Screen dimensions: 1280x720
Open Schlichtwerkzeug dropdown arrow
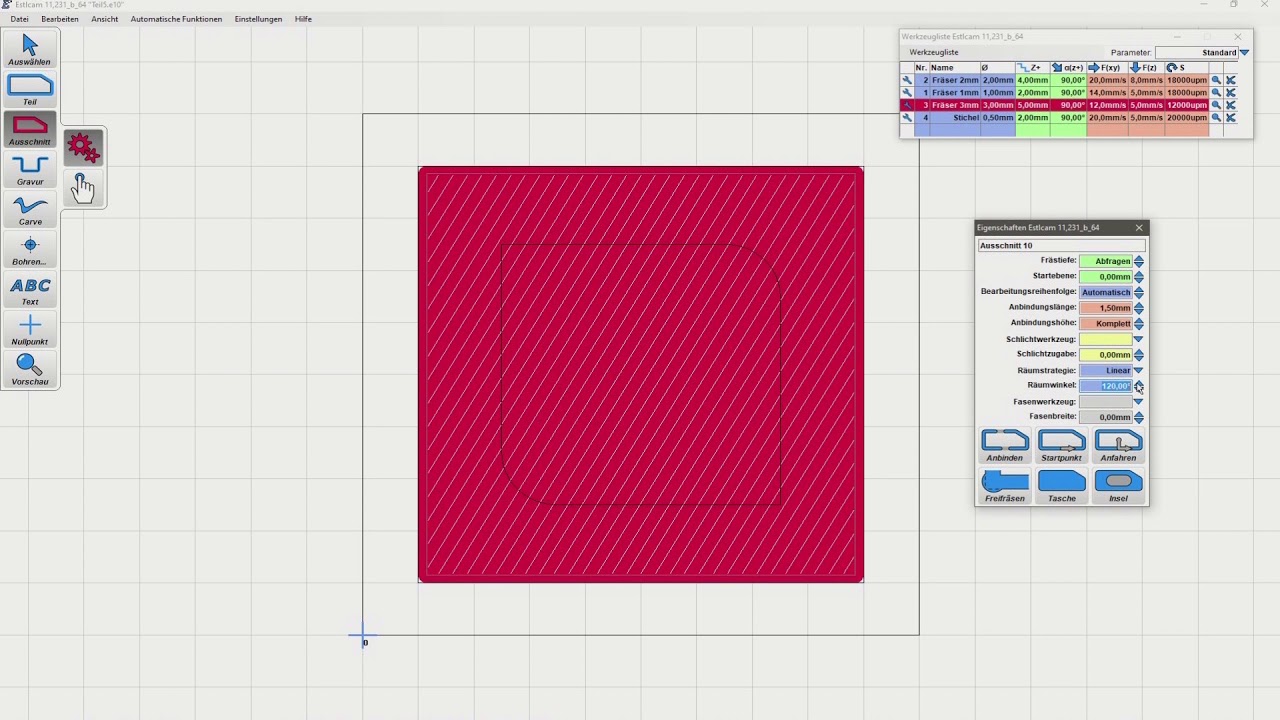pyautogui.click(x=1138, y=339)
